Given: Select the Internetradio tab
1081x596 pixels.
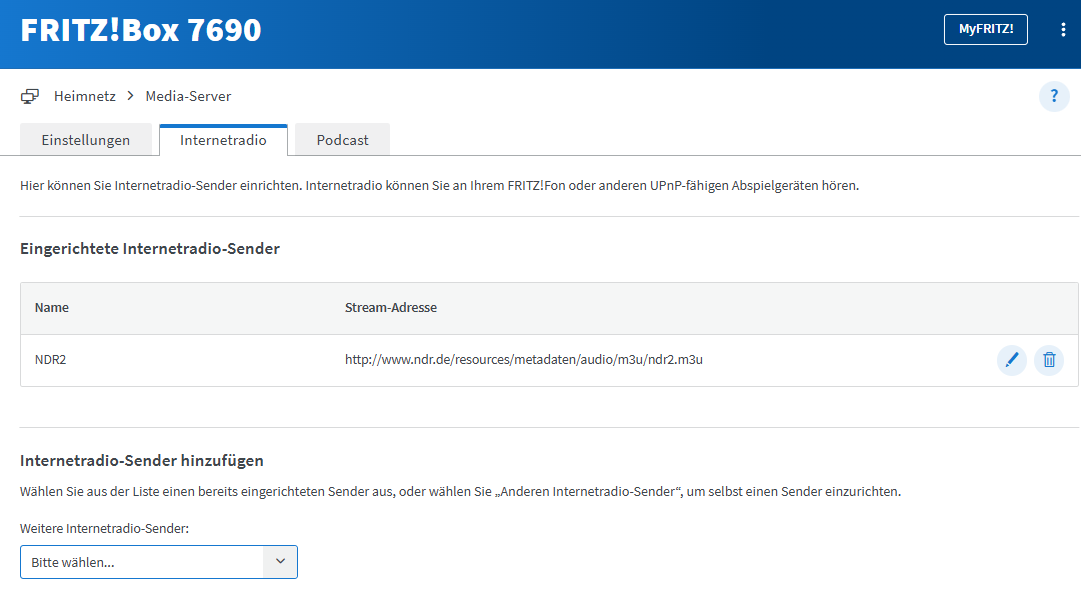Looking at the screenshot, I should (x=223, y=141).
